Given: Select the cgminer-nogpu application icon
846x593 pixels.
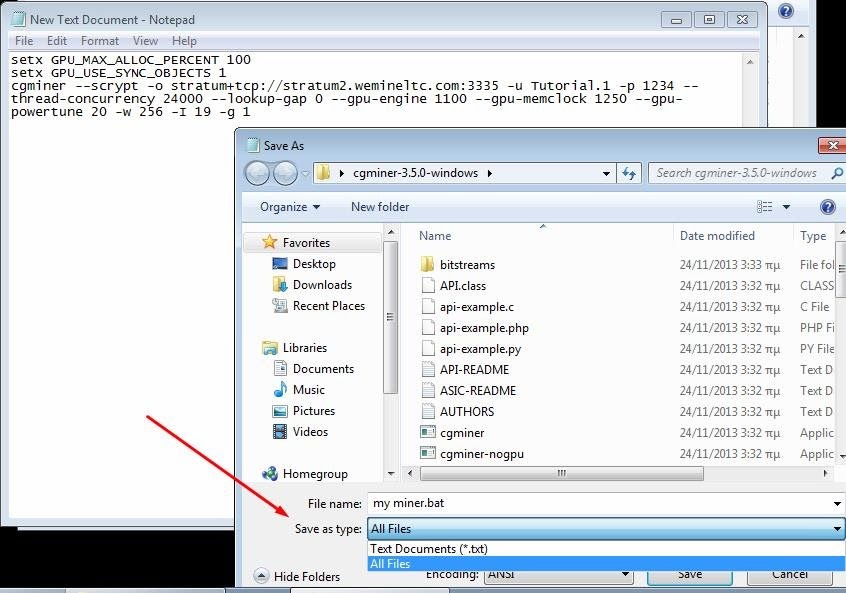Looking at the screenshot, I should click(x=428, y=453).
